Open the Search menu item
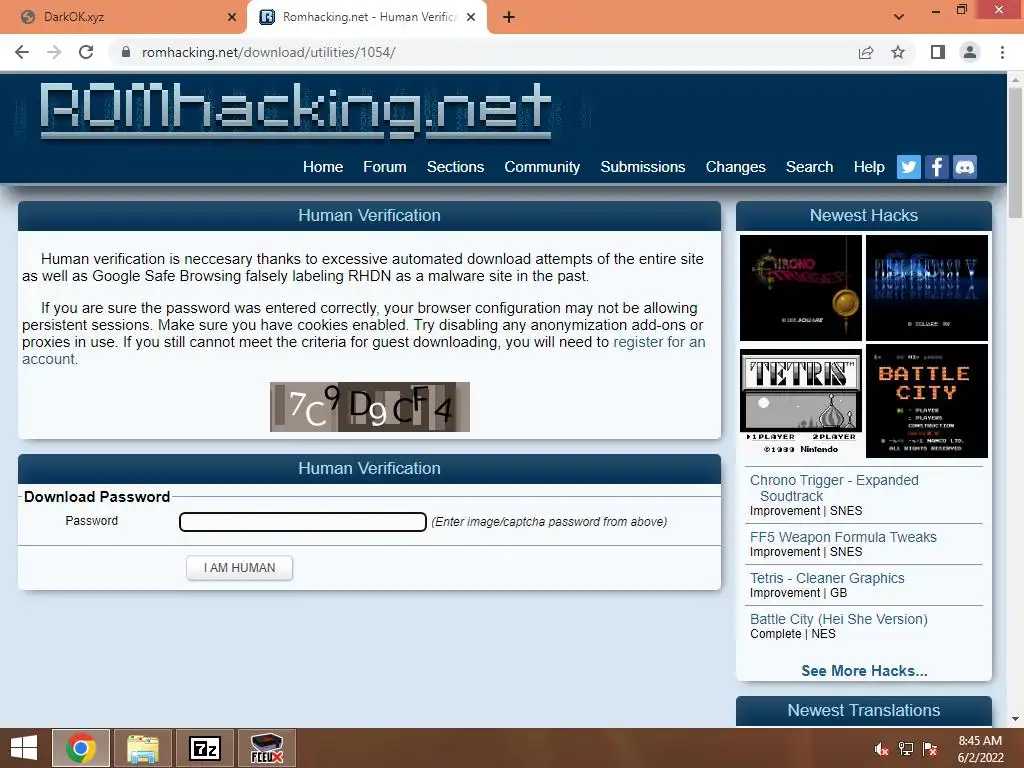 tap(809, 167)
